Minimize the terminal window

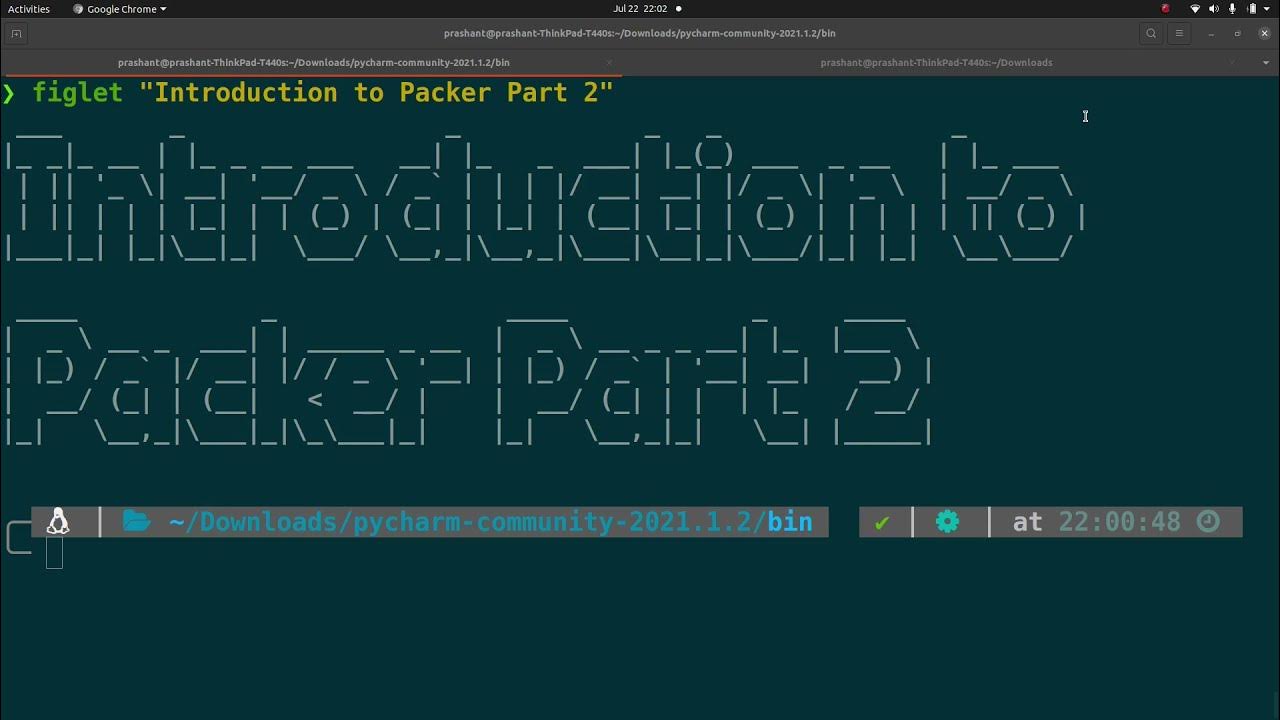coord(1211,33)
